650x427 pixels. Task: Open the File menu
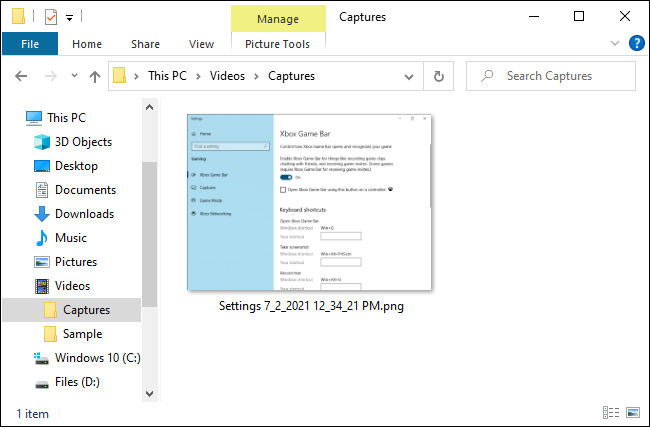click(x=30, y=44)
